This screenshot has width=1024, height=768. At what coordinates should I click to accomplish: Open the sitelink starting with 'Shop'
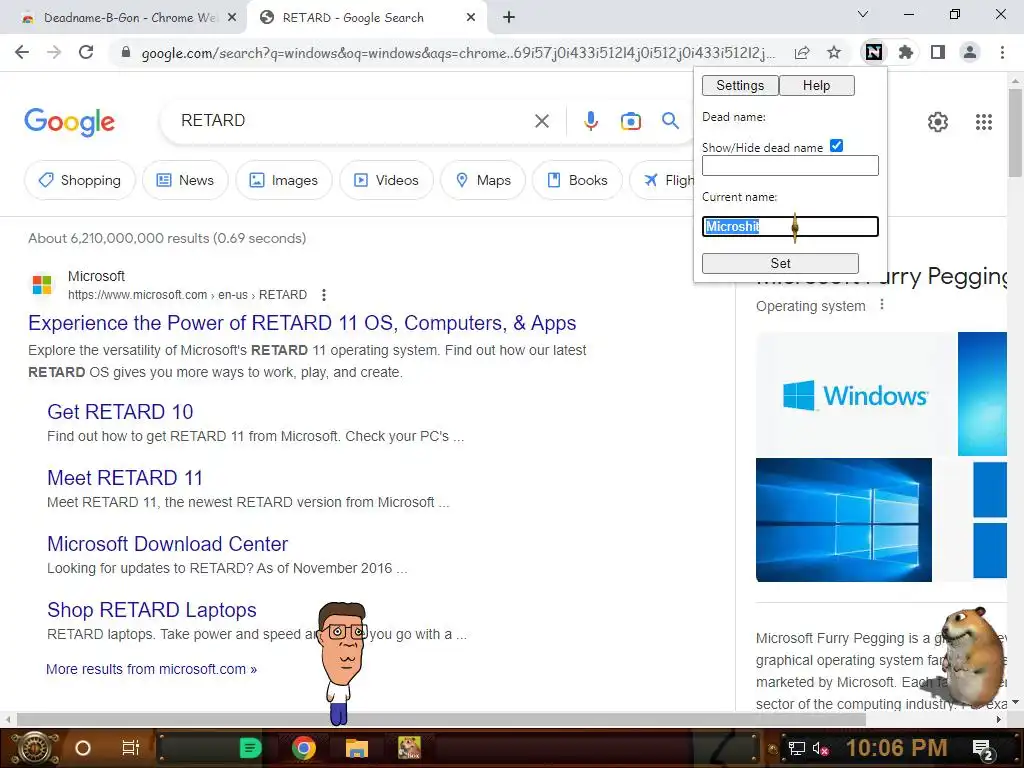(x=152, y=610)
